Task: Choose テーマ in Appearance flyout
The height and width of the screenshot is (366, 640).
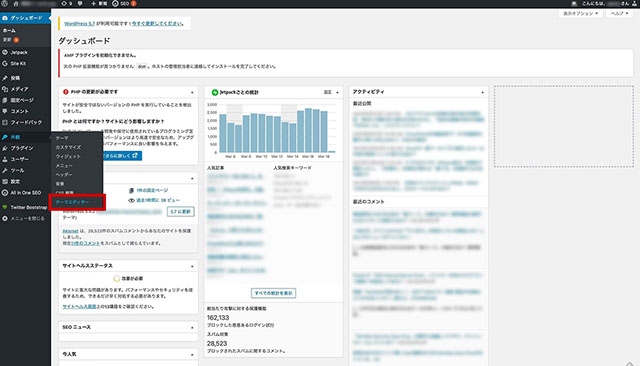Action: [x=62, y=138]
